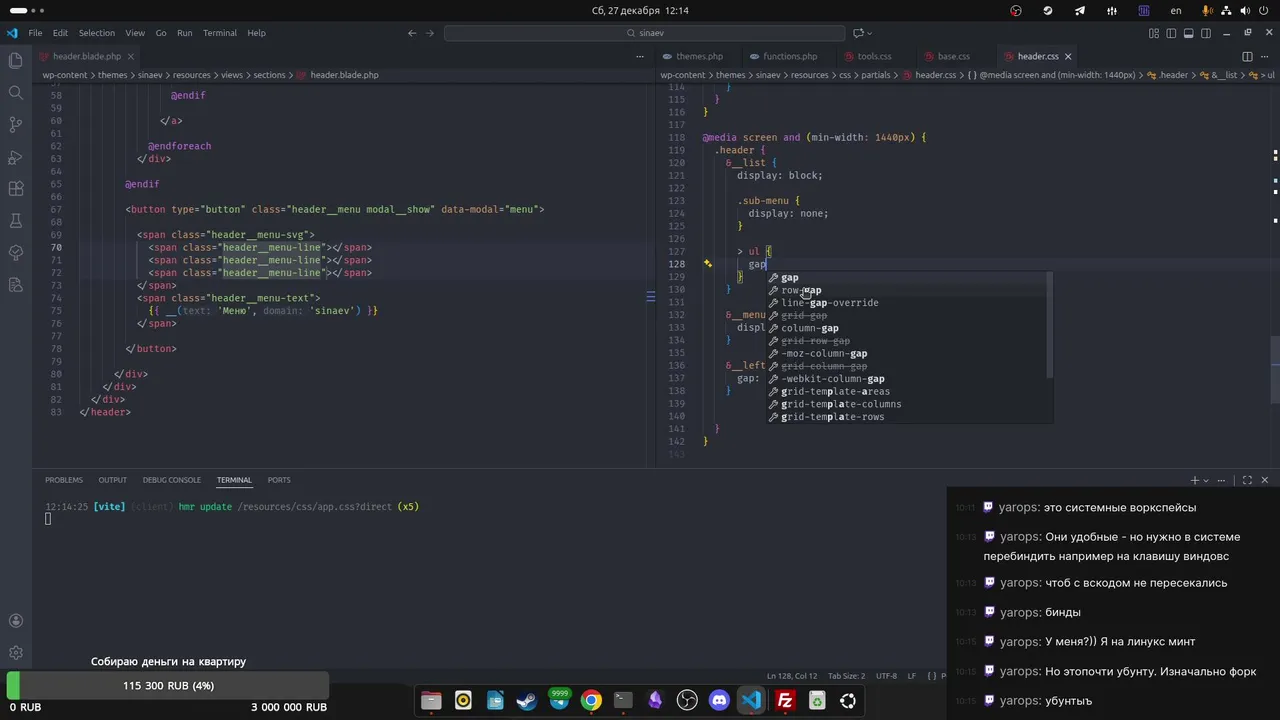Viewport: 1280px width, 720px height.
Task: Open Telegram tray icon in top bar
Action: [1080, 11]
